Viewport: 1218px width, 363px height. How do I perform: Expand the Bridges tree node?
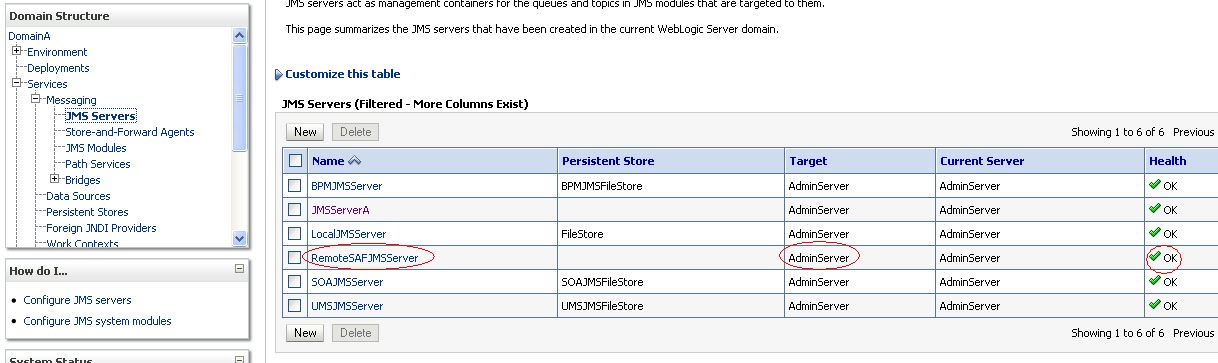click(x=55, y=179)
